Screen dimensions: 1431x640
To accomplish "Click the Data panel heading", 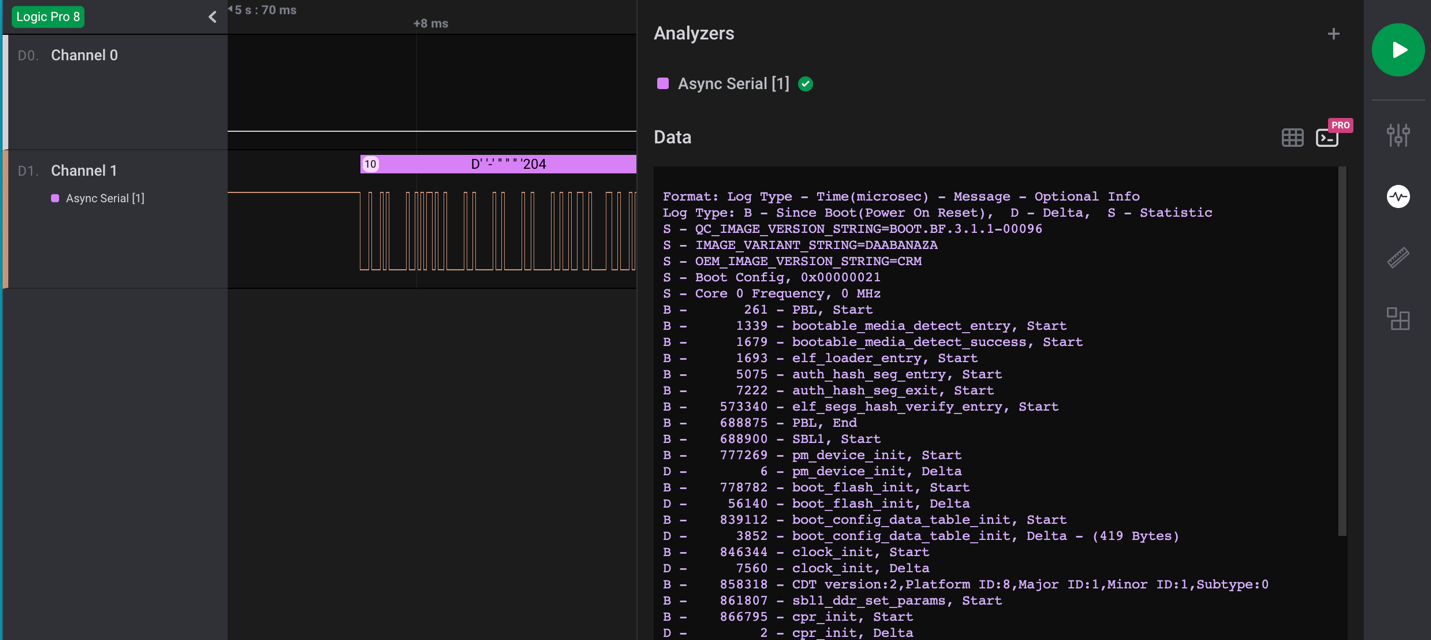I will click(672, 138).
